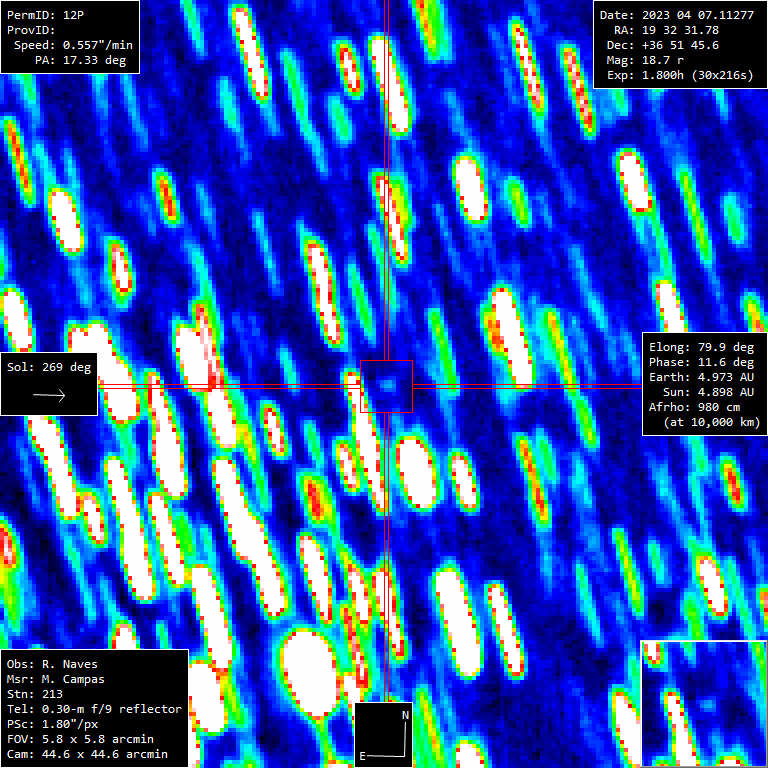Click the Obs: R. Naves line
The height and width of the screenshot is (768, 768).
click(x=52, y=664)
